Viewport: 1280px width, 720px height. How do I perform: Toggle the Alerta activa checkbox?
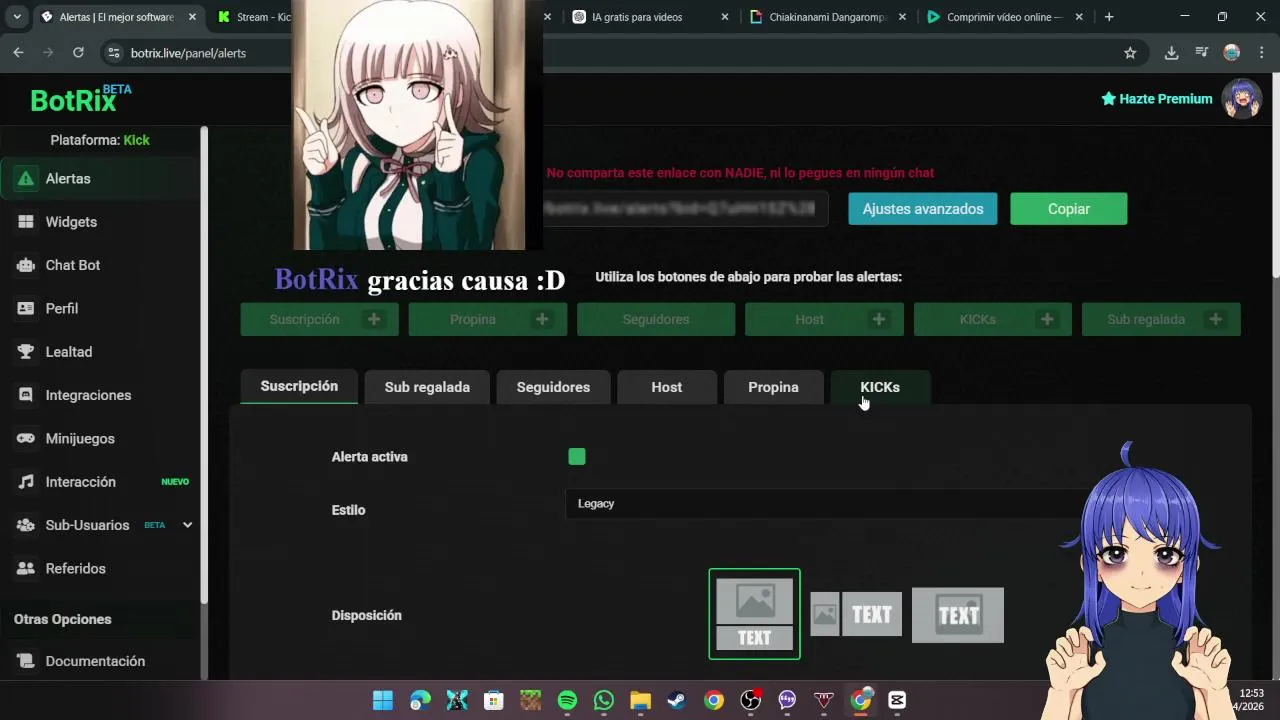pos(577,457)
